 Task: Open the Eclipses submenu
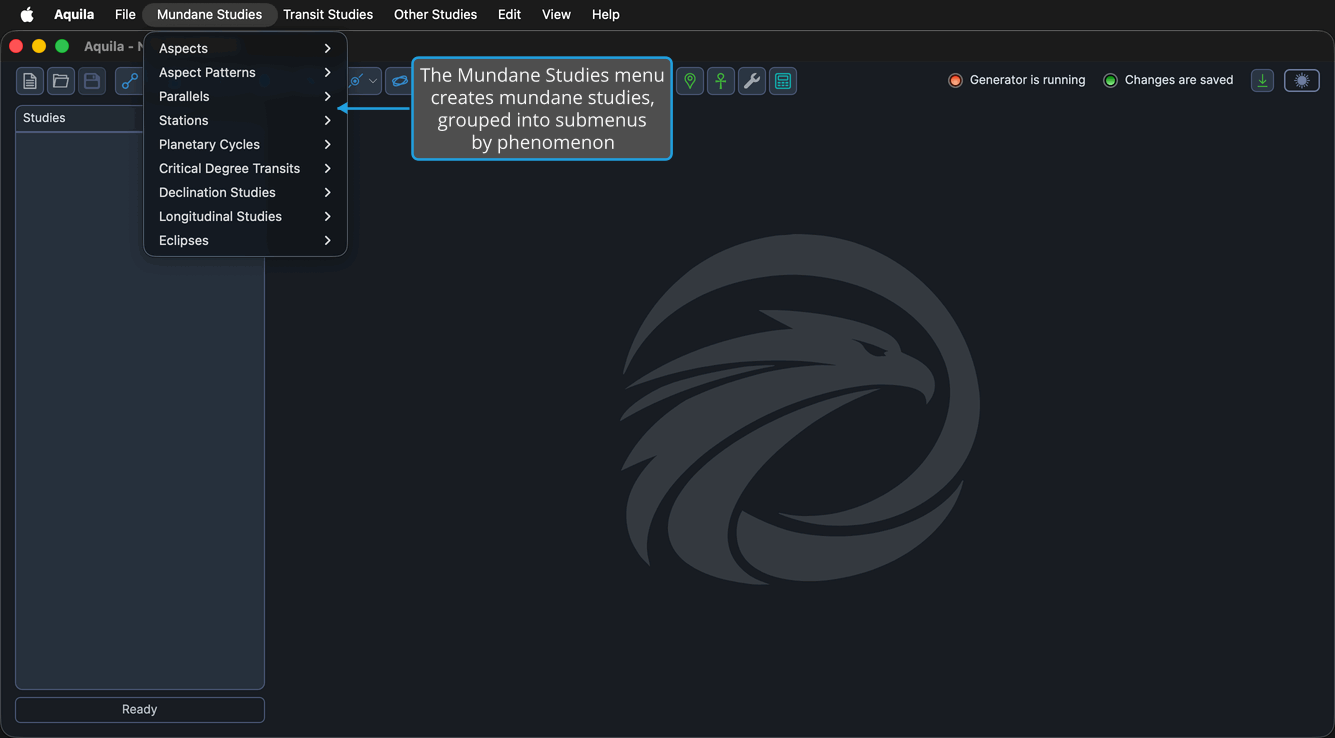[246, 240]
